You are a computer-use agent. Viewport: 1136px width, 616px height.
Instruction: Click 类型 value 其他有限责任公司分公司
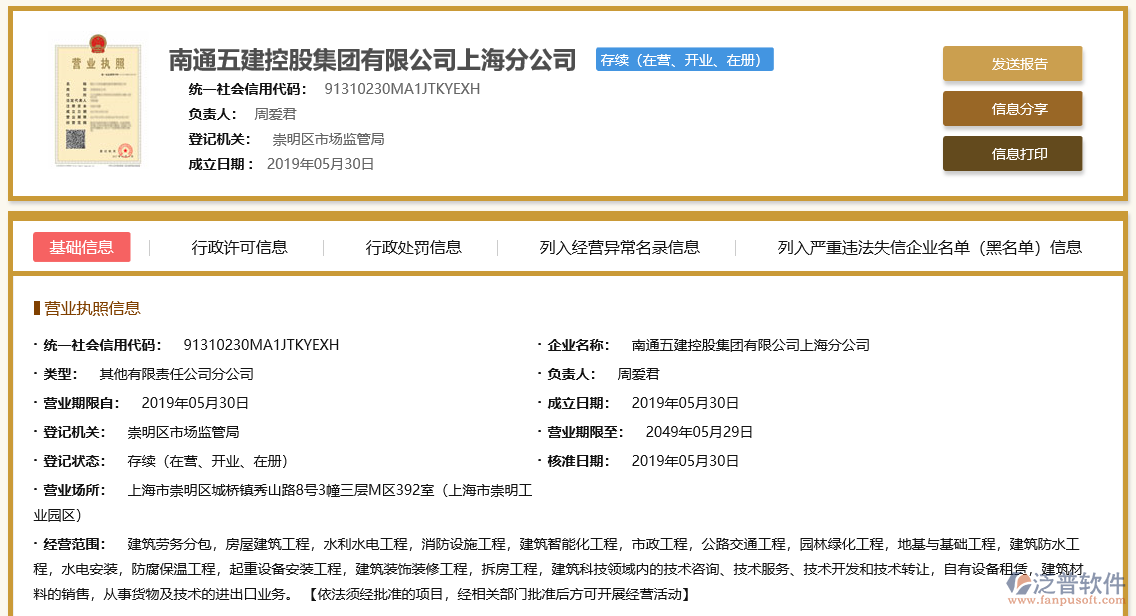point(176,374)
